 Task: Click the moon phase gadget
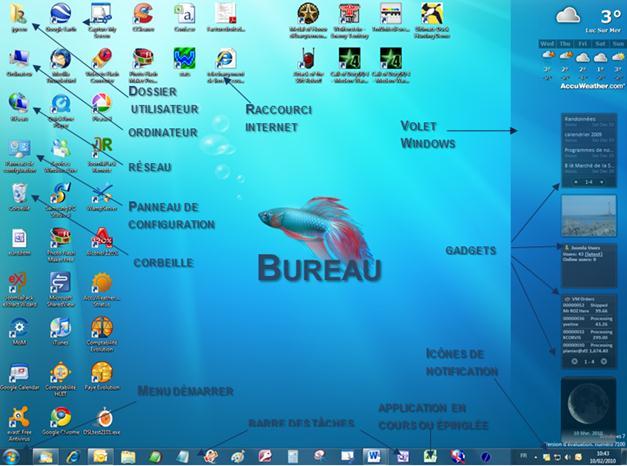pos(589,408)
